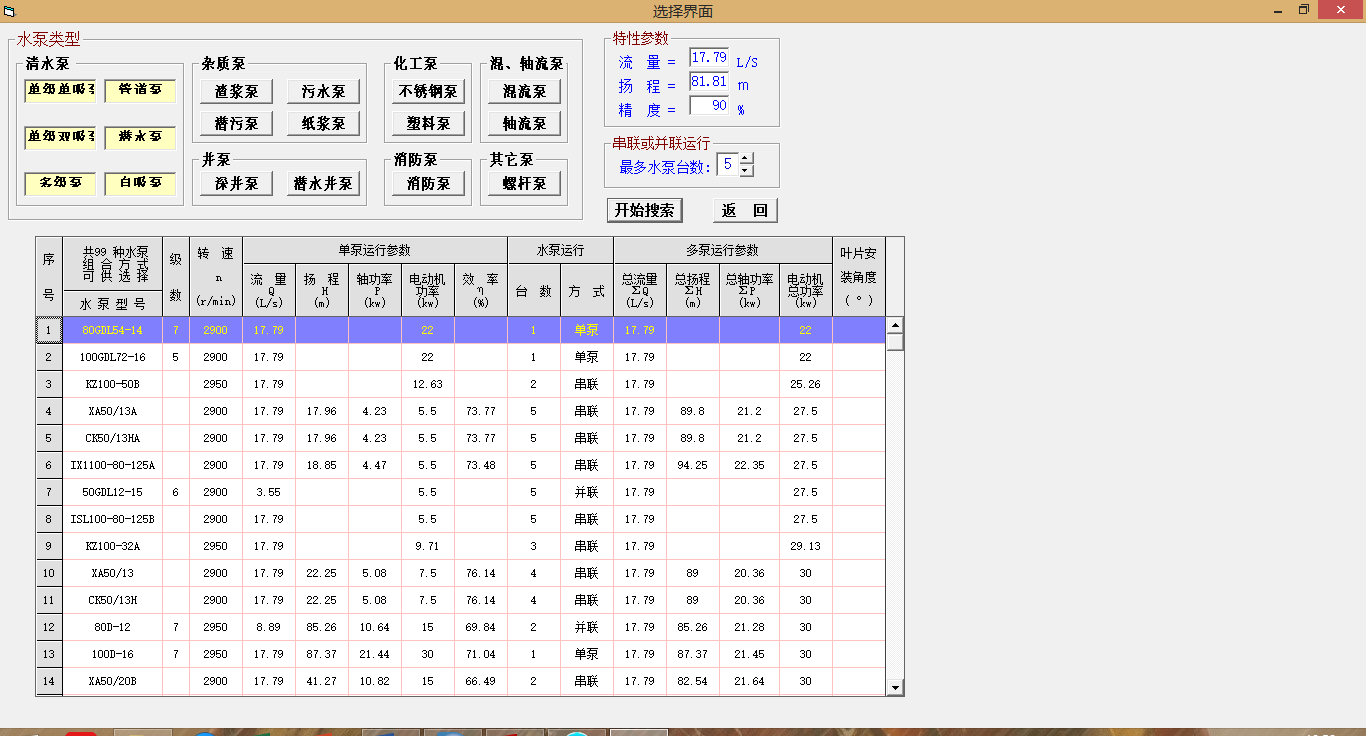Screen dimensions: 1366x736
Task: Select pump model KZ100-50B
Action: tap(112, 384)
